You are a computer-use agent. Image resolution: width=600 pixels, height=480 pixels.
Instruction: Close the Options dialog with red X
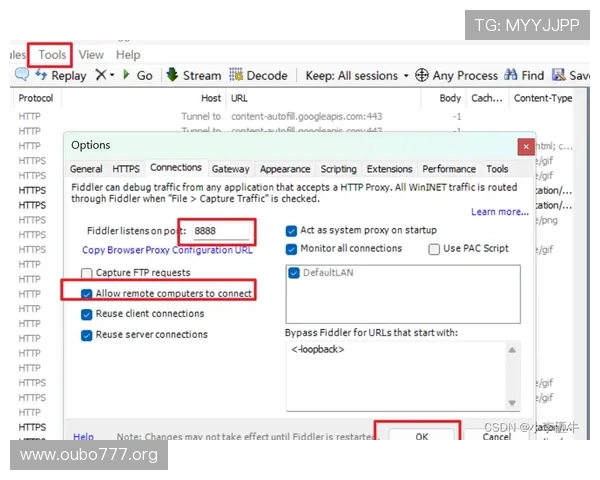click(x=526, y=147)
